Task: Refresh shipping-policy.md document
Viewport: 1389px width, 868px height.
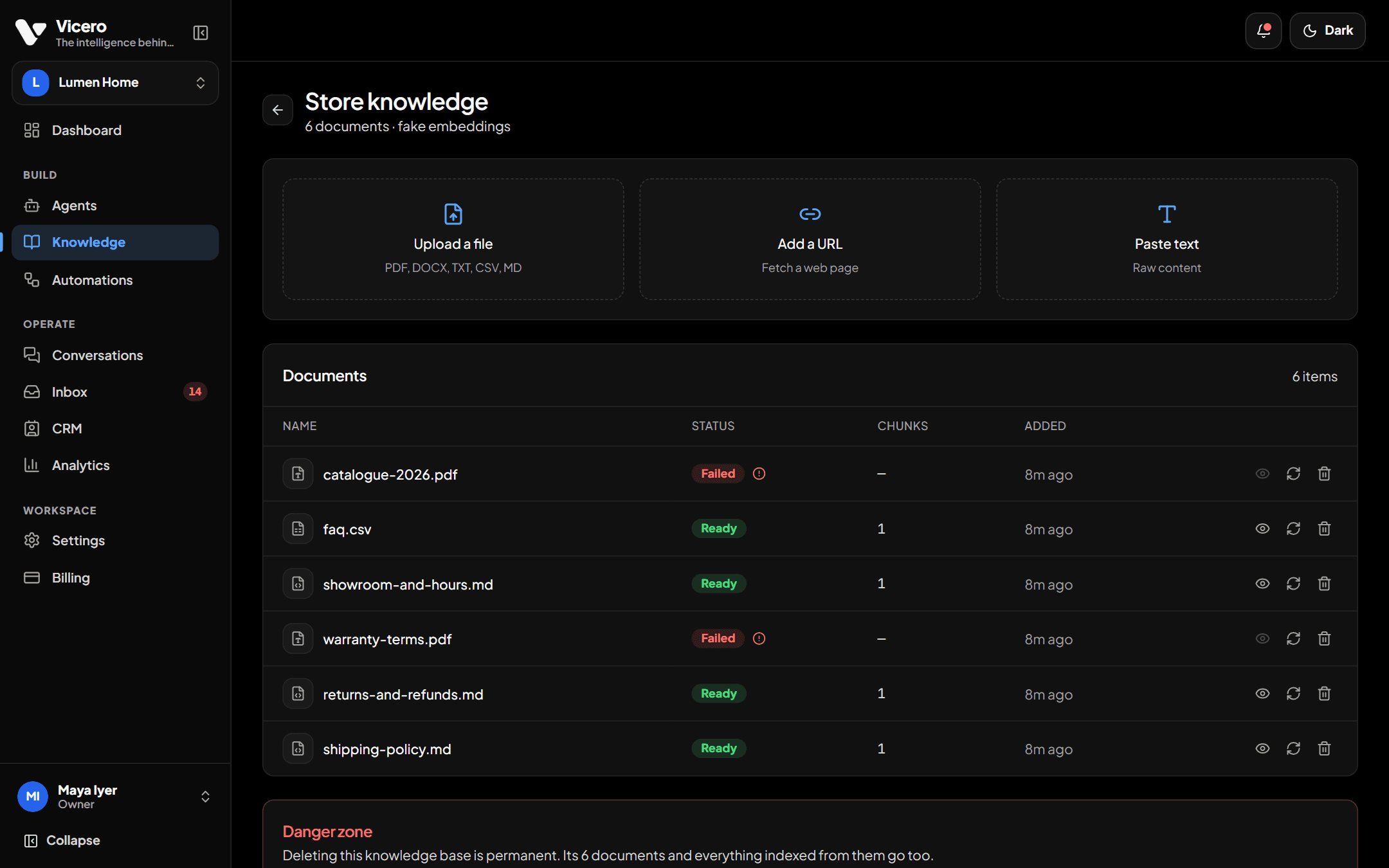Action: 1293,748
